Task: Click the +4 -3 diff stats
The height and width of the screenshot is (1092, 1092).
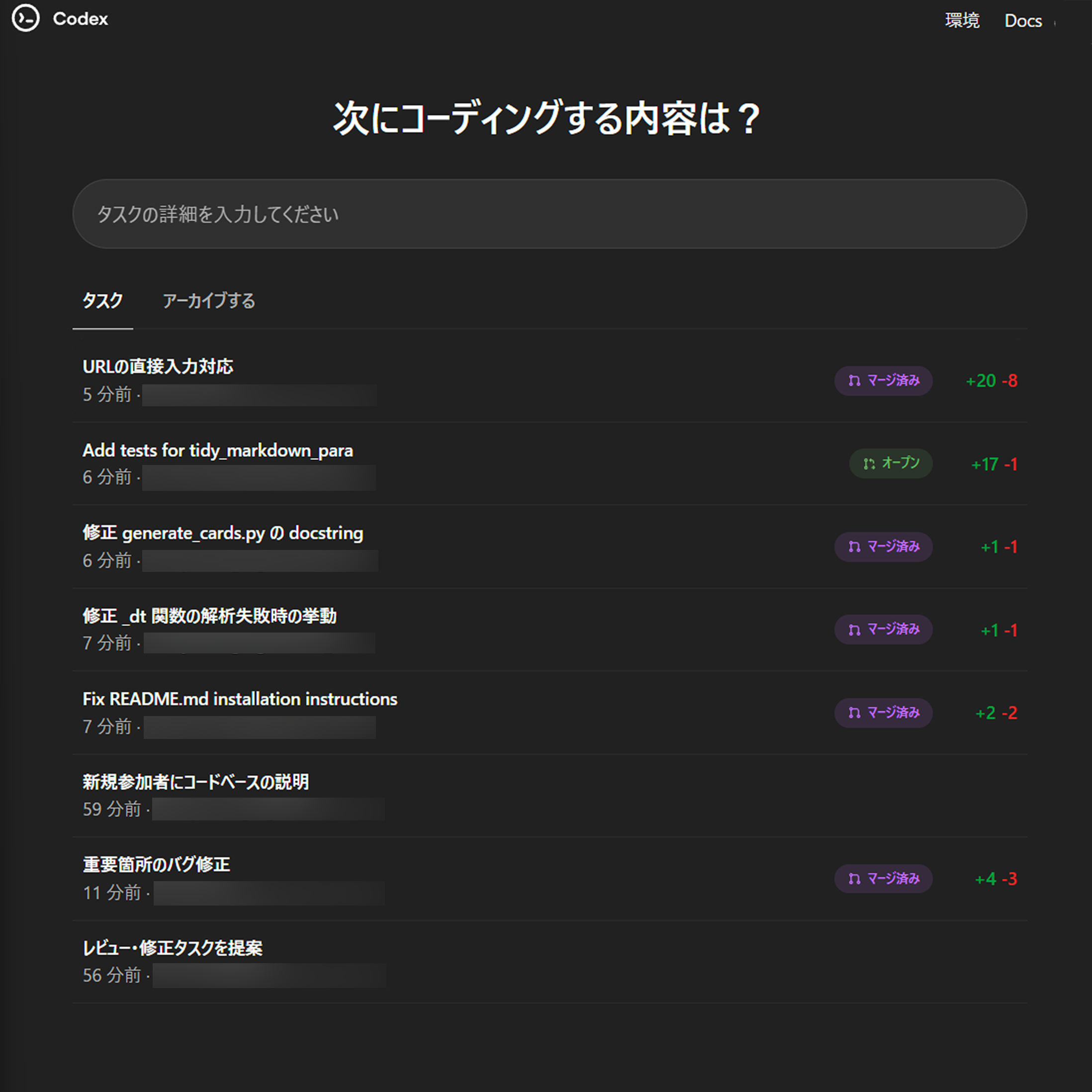Action: 996,879
